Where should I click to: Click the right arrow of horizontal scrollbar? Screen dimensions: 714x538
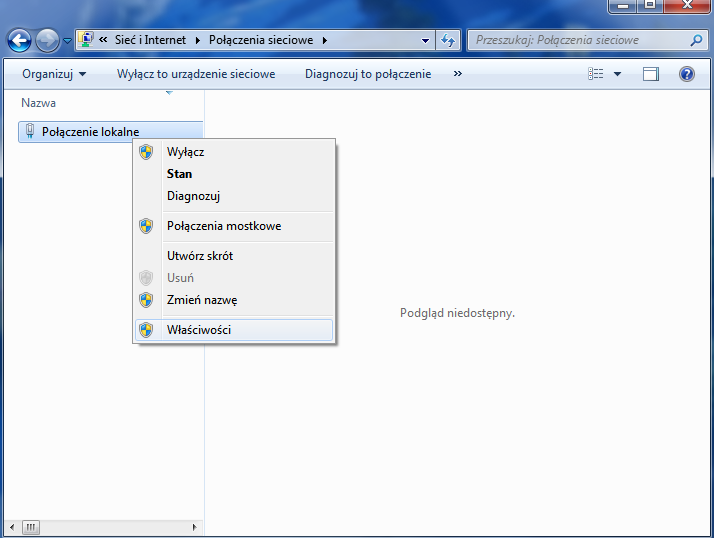pyautogui.click(x=194, y=528)
